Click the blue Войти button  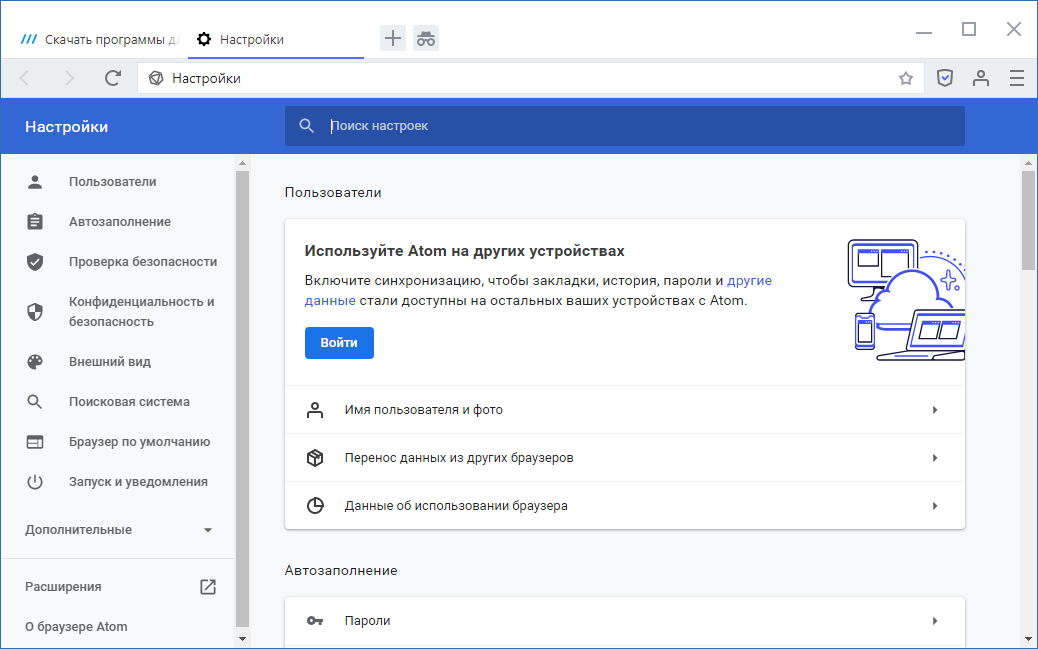pyautogui.click(x=339, y=343)
